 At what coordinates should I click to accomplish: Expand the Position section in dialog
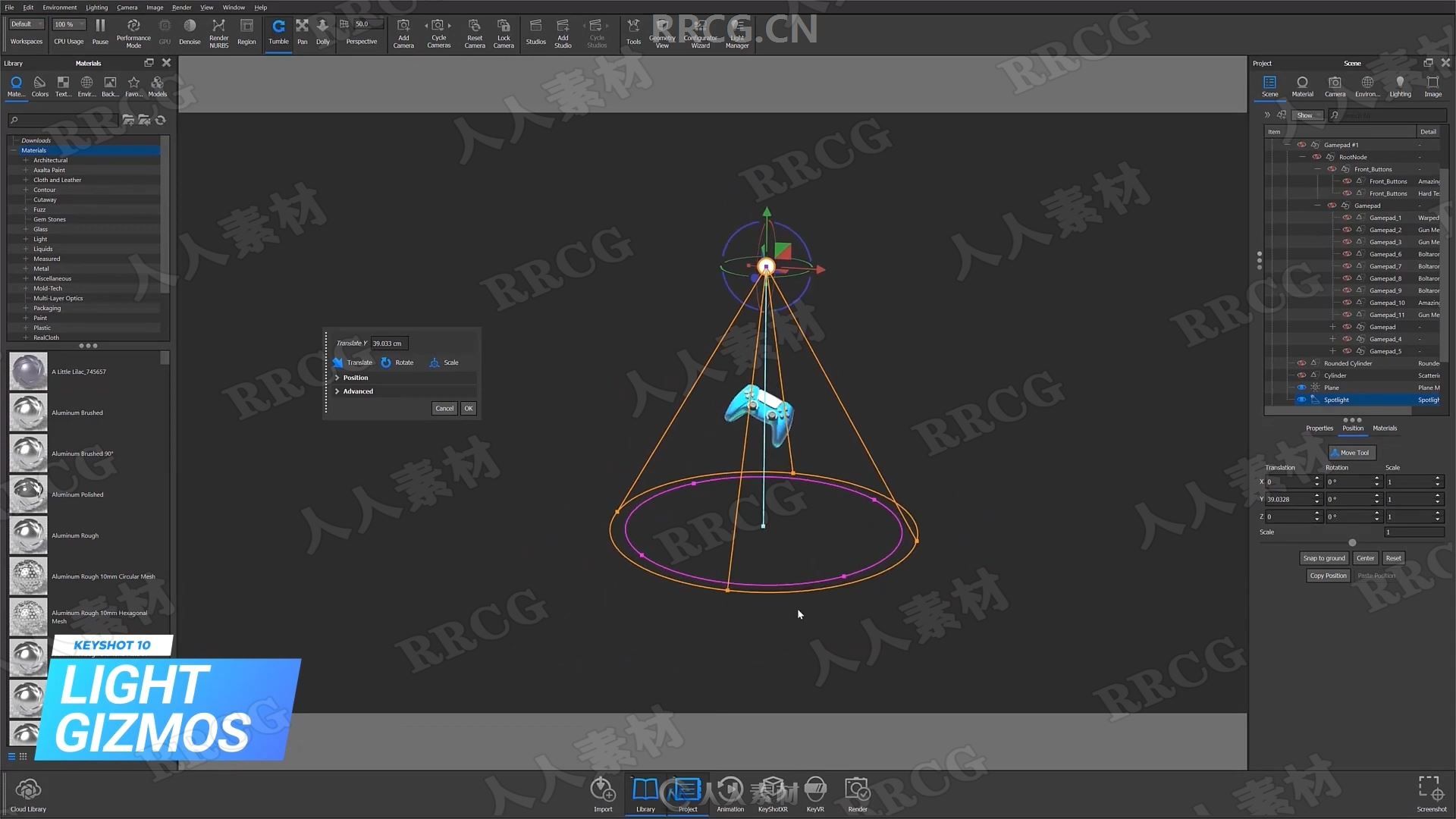(x=337, y=378)
